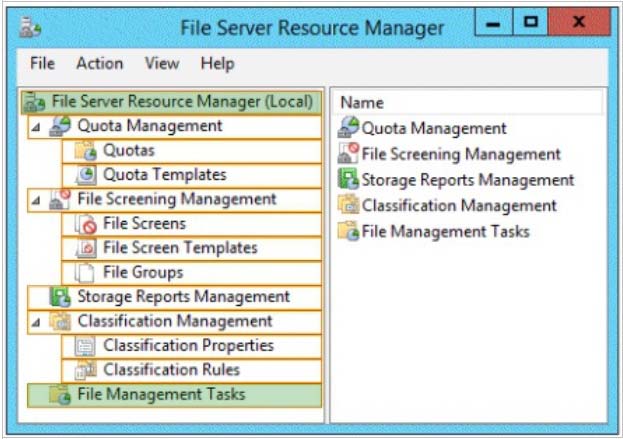Viewport: 623px width, 439px height.
Task: Open the File menu
Action: point(43,64)
